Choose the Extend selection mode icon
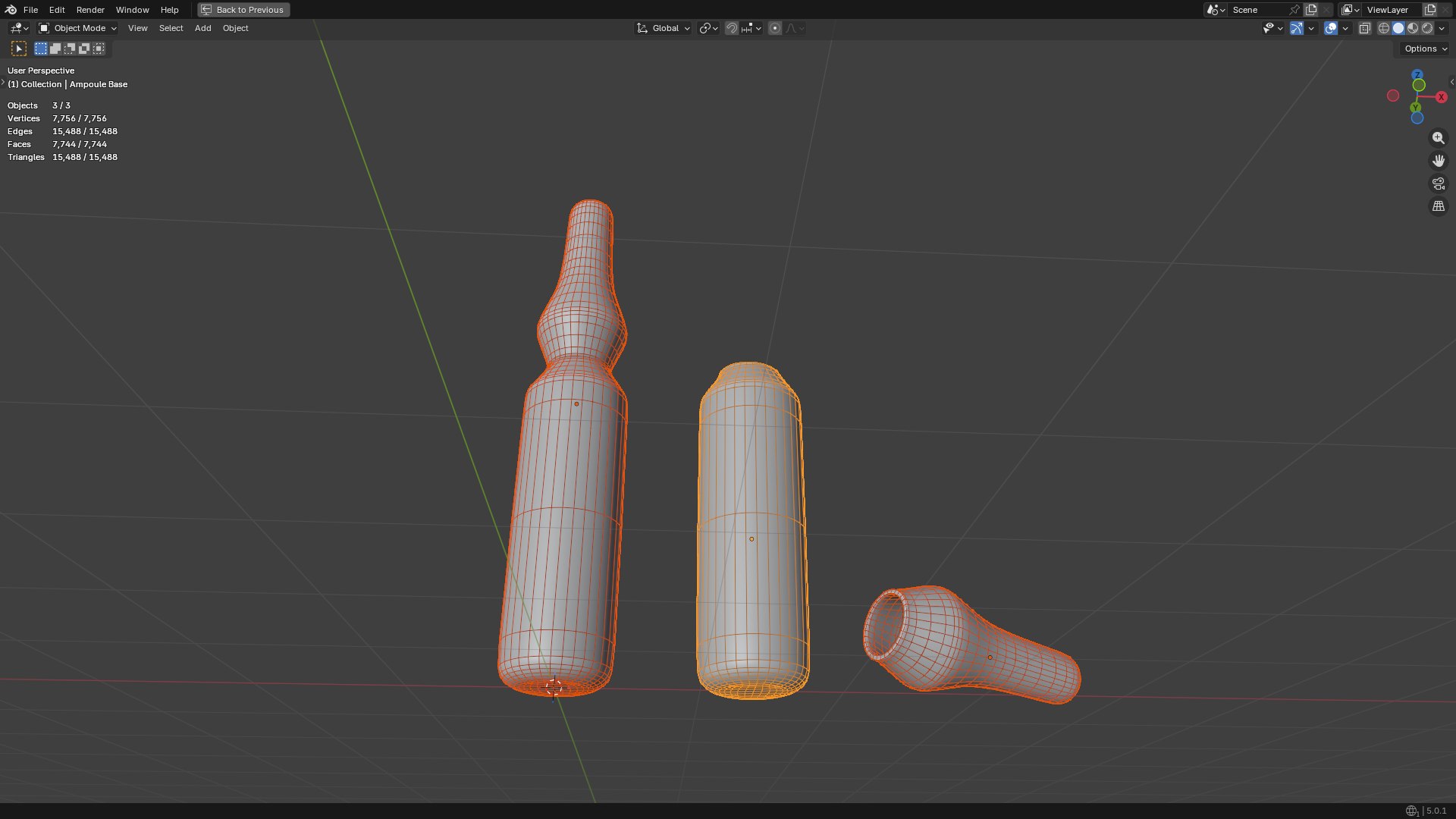This screenshot has width=1456, height=819. 55,49
